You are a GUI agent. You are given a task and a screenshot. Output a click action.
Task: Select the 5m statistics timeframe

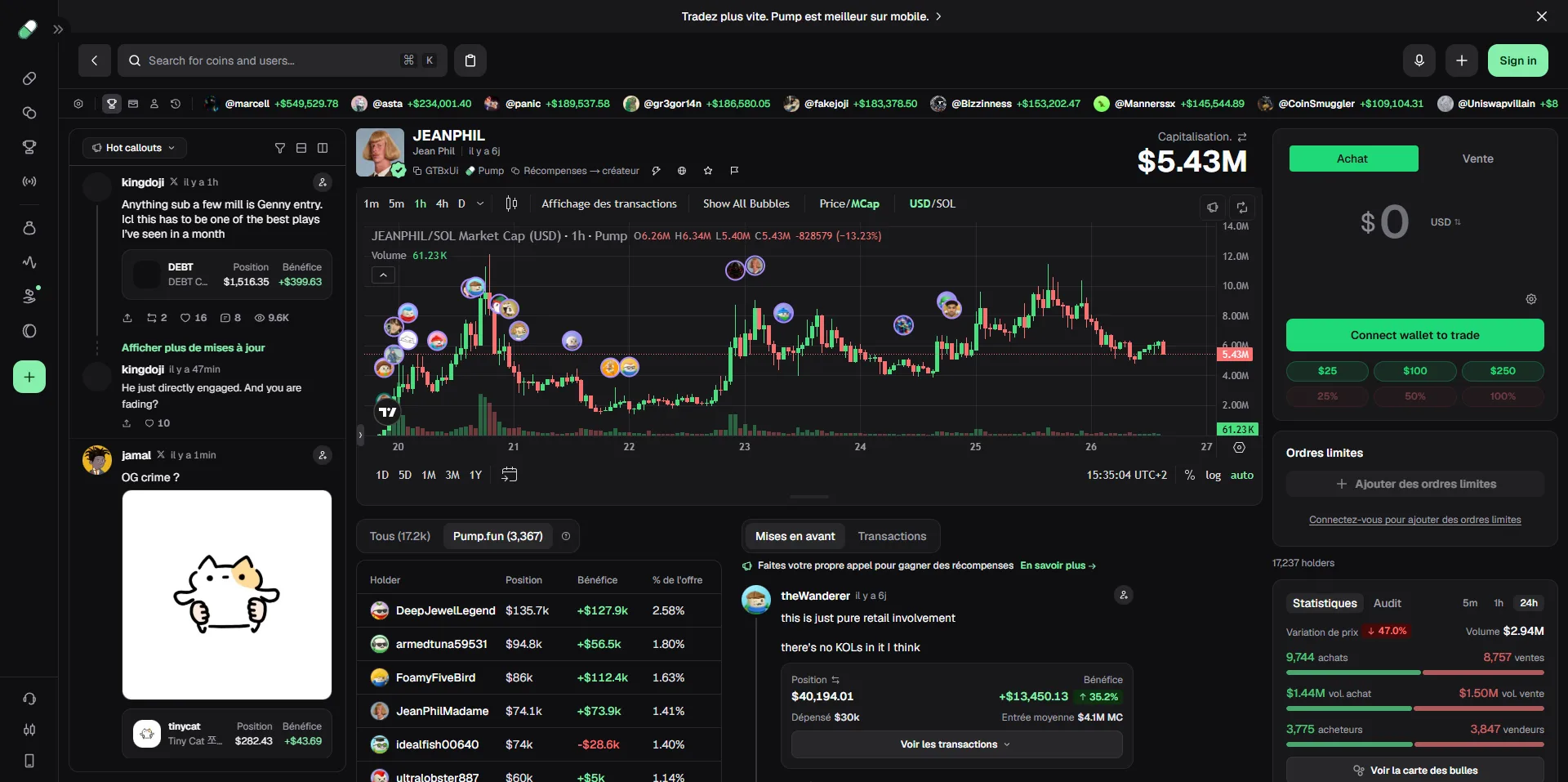click(1470, 603)
